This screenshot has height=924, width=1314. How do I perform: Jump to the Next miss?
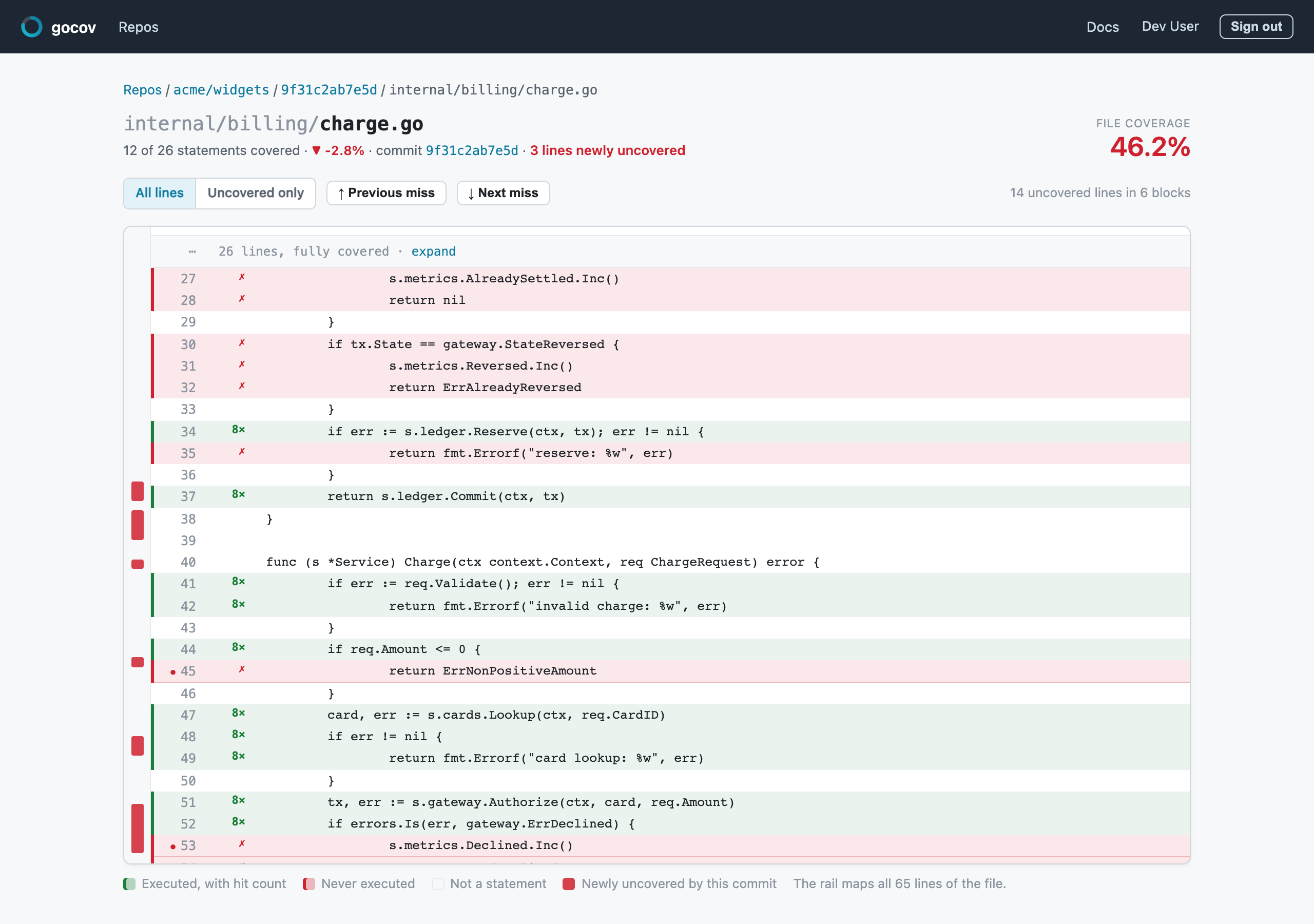[503, 193]
